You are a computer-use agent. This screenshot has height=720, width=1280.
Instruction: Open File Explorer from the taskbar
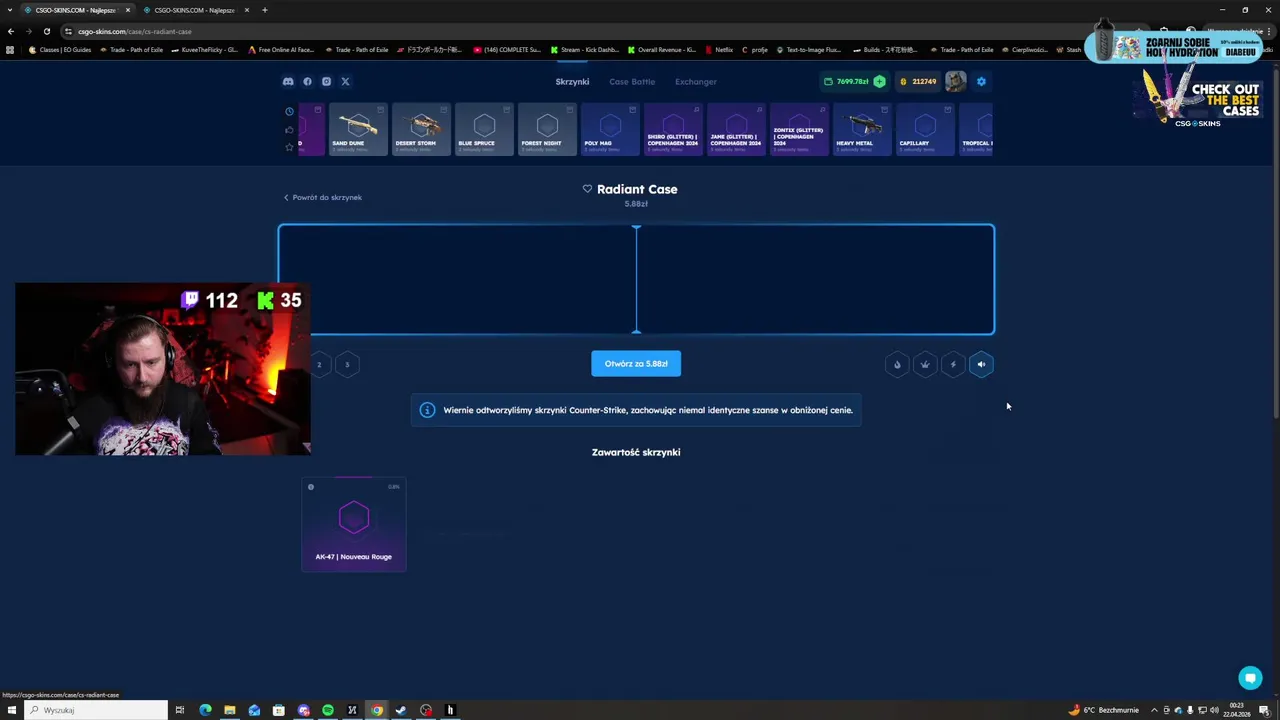[230, 710]
